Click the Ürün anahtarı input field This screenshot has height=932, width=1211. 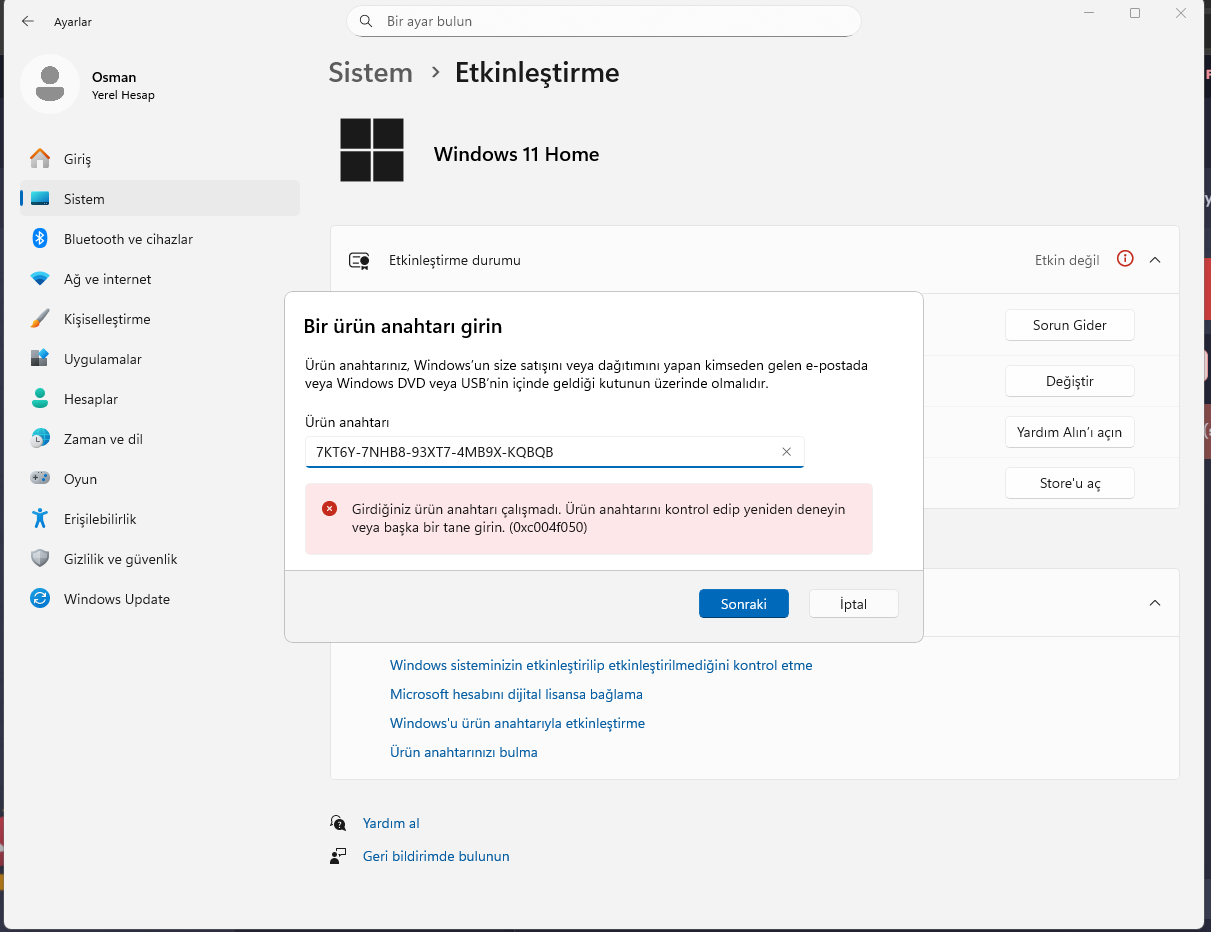554,452
